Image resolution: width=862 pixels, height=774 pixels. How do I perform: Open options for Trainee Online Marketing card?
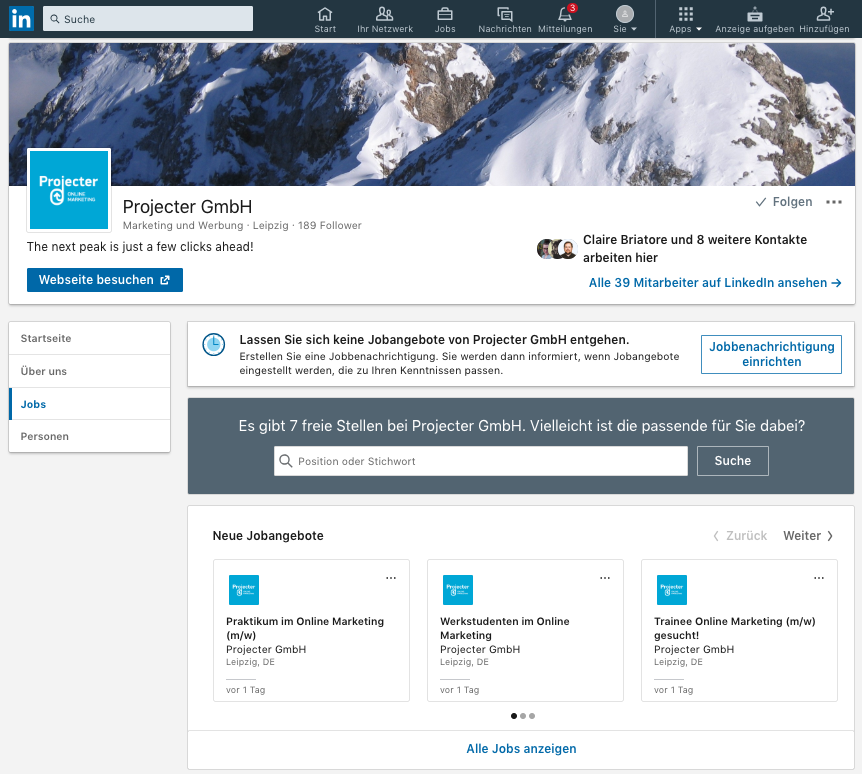[x=819, y=578]
